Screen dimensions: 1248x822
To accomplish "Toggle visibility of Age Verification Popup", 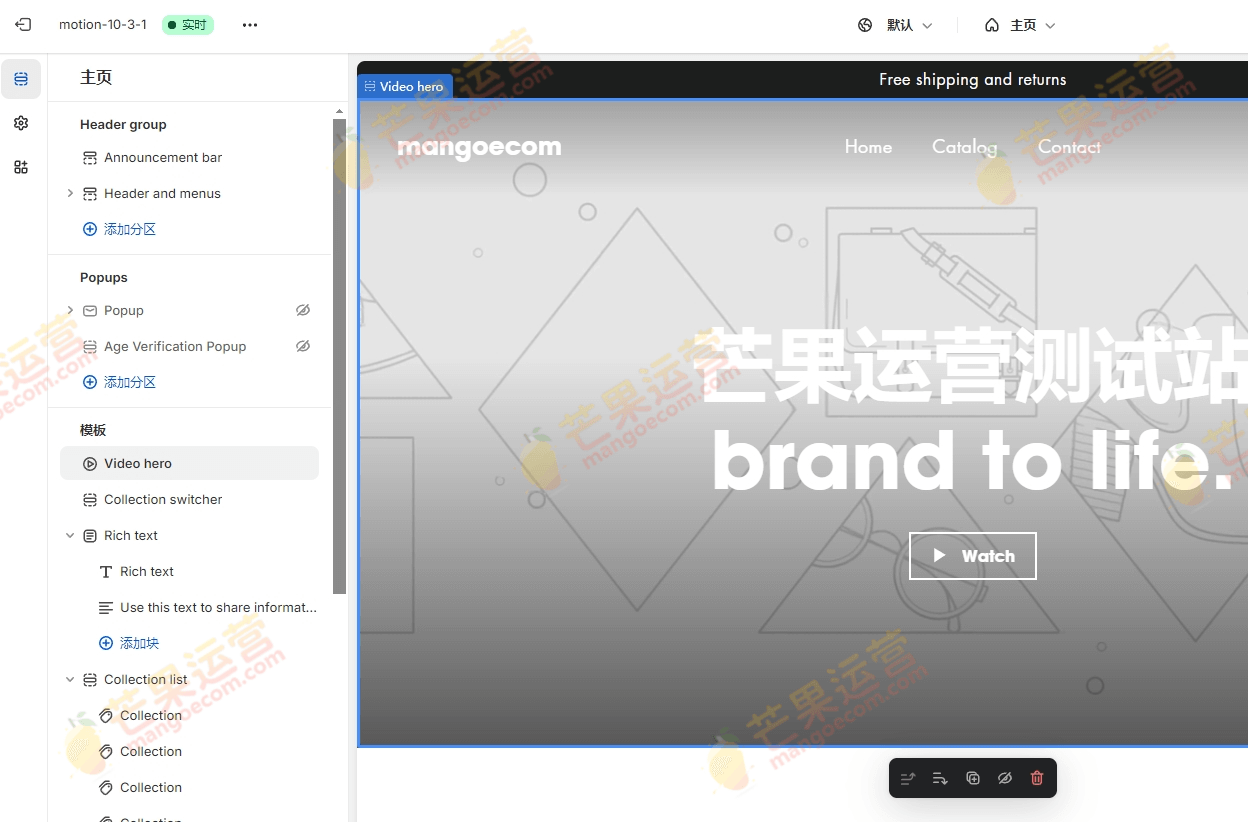I will point(303,347).
